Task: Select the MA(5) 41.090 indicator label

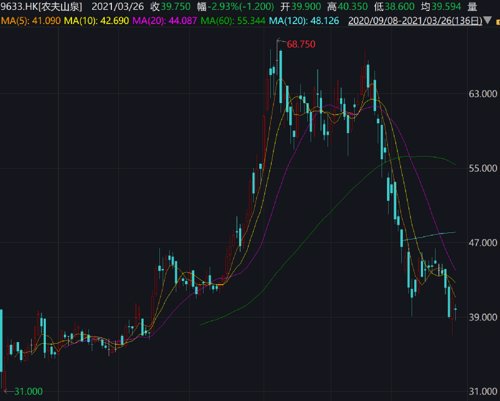Action: [x=31, y=21]
